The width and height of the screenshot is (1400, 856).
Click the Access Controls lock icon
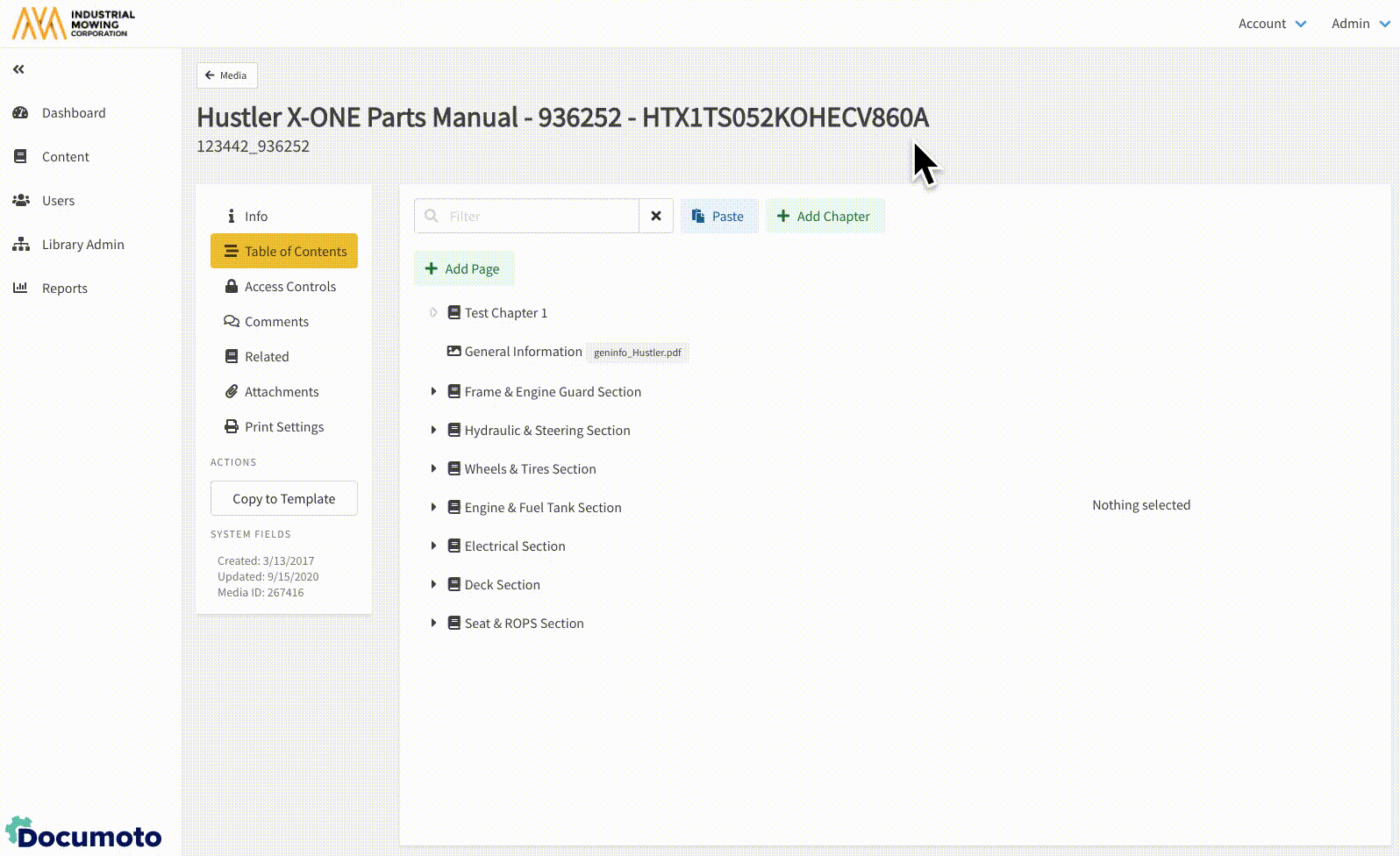coord(232,287)
